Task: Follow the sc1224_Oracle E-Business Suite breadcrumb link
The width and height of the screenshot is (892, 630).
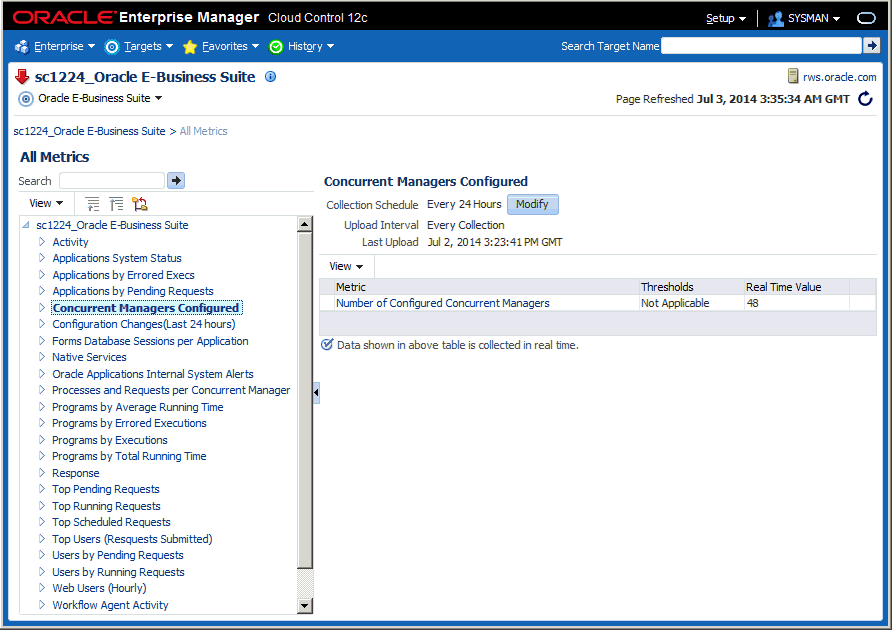Action: click(x=89, y=131)
